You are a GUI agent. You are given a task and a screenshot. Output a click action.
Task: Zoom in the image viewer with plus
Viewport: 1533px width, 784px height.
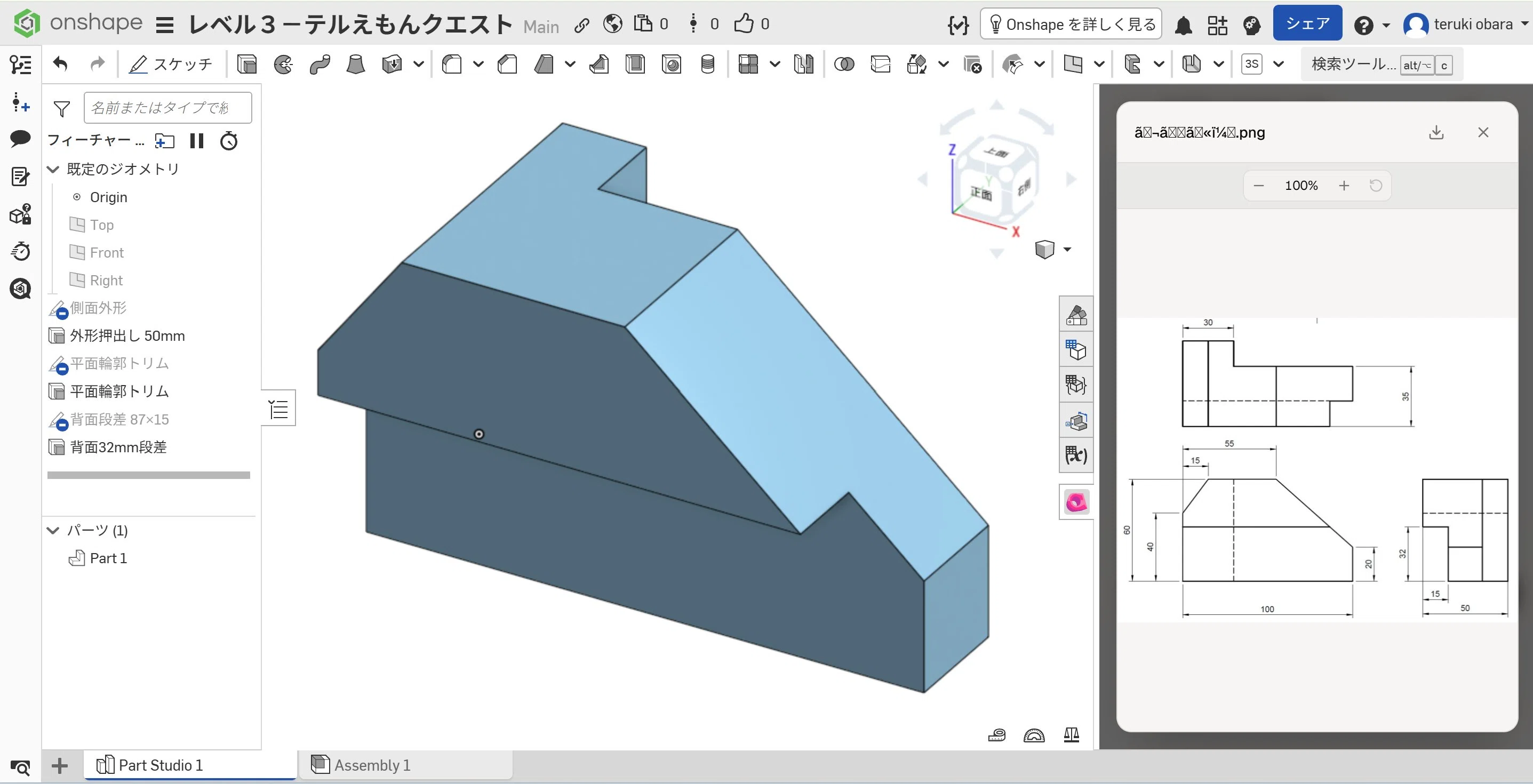[1344, 186]
